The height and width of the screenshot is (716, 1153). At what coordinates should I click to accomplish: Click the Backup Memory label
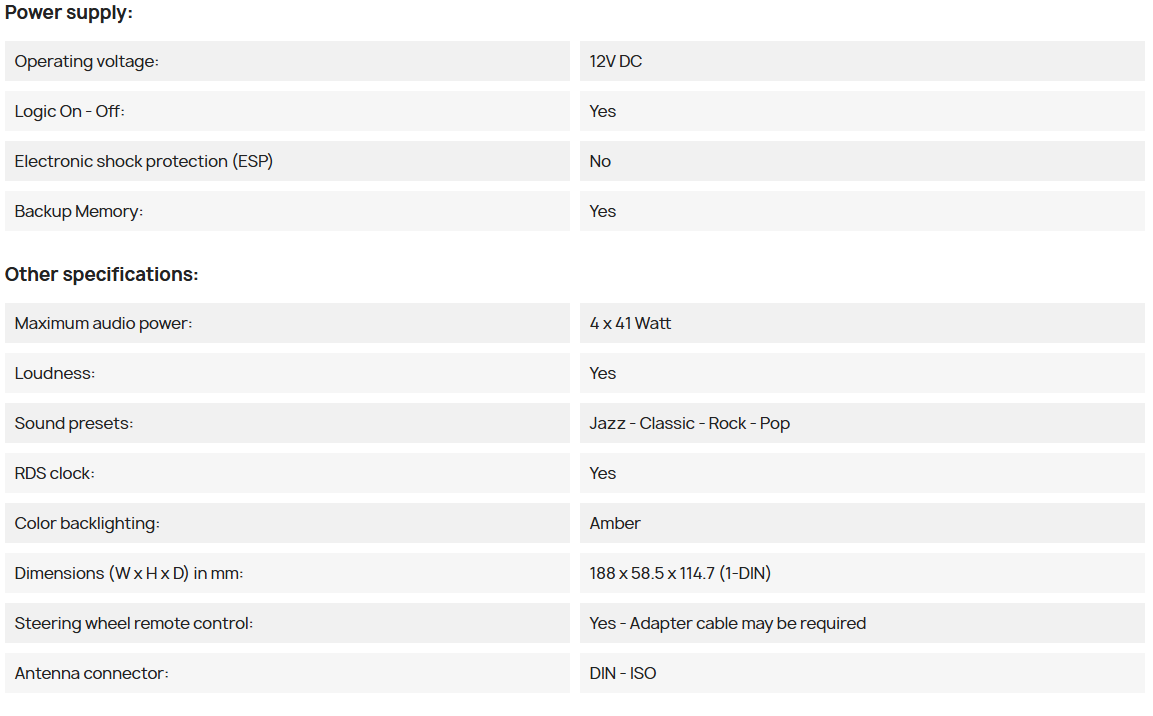coord(79,211)
